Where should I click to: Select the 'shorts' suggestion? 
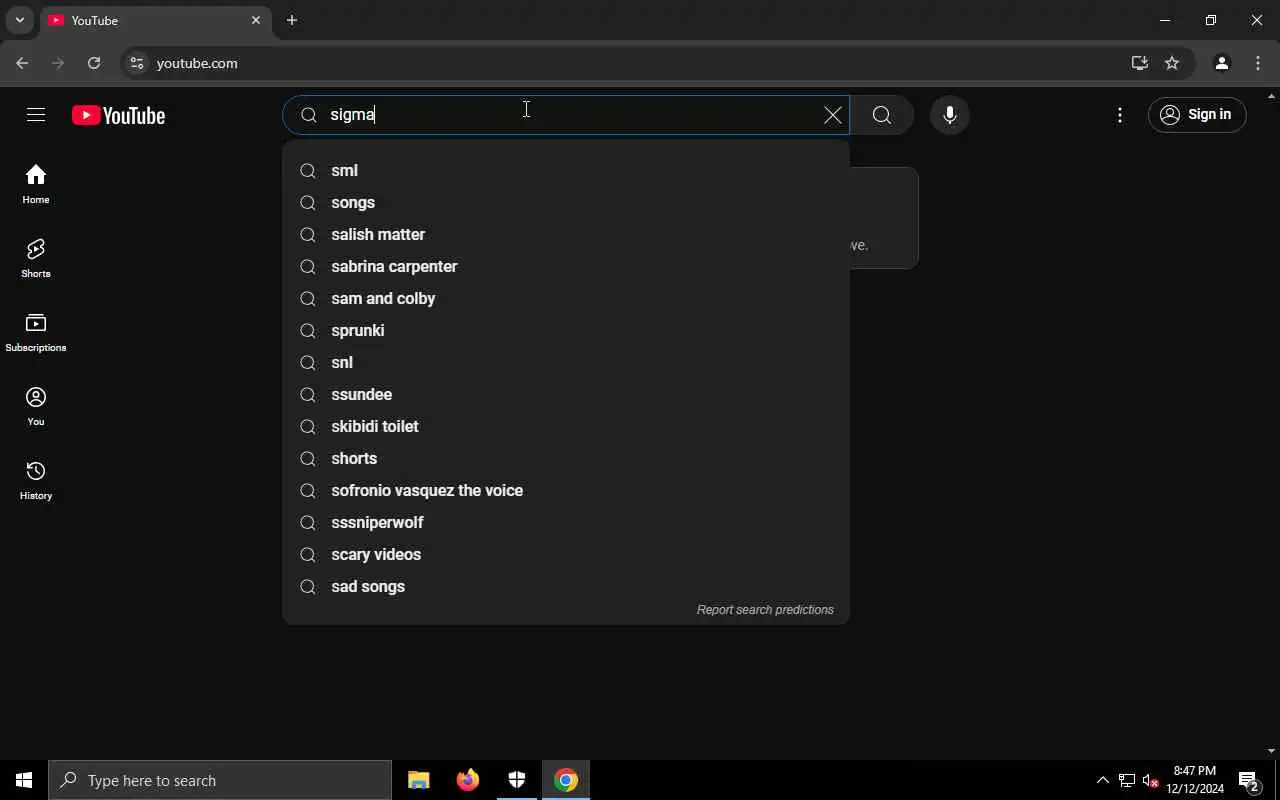(566, 458)
